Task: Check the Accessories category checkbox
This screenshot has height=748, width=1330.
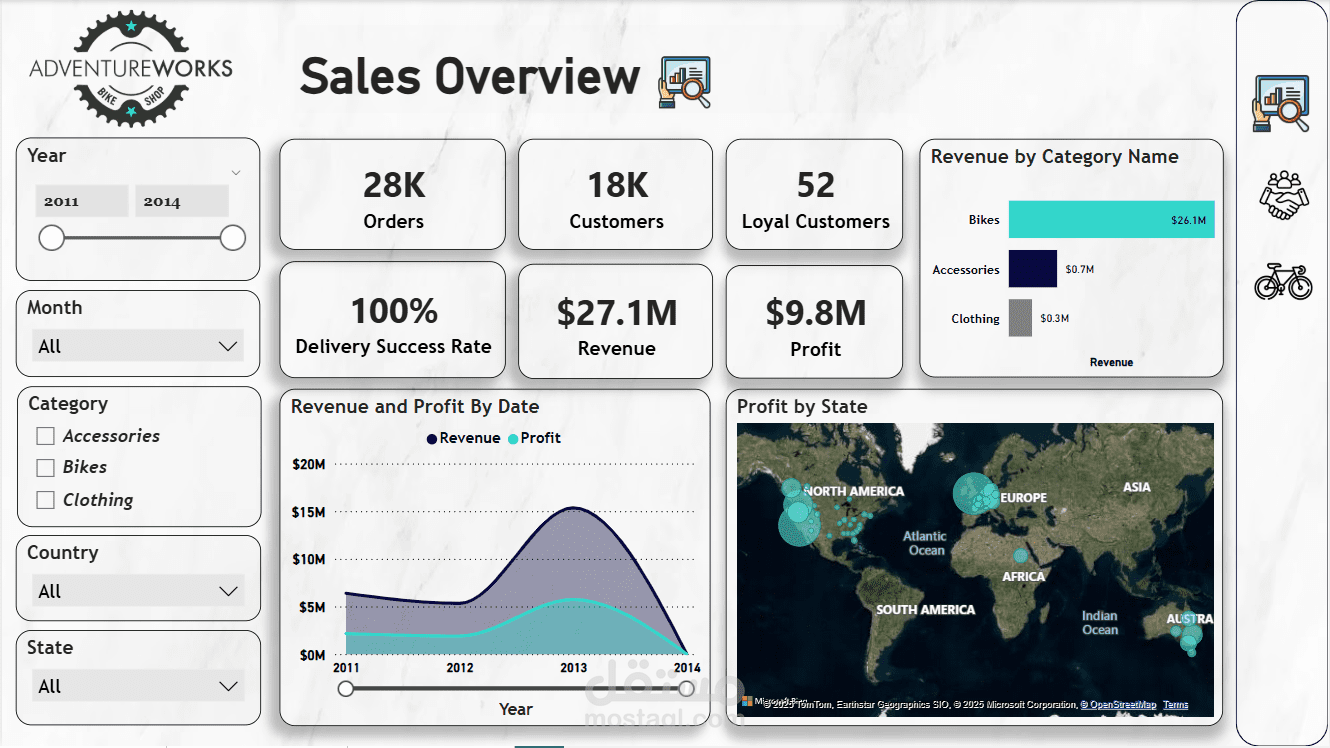Action: [x=45, y=436]
